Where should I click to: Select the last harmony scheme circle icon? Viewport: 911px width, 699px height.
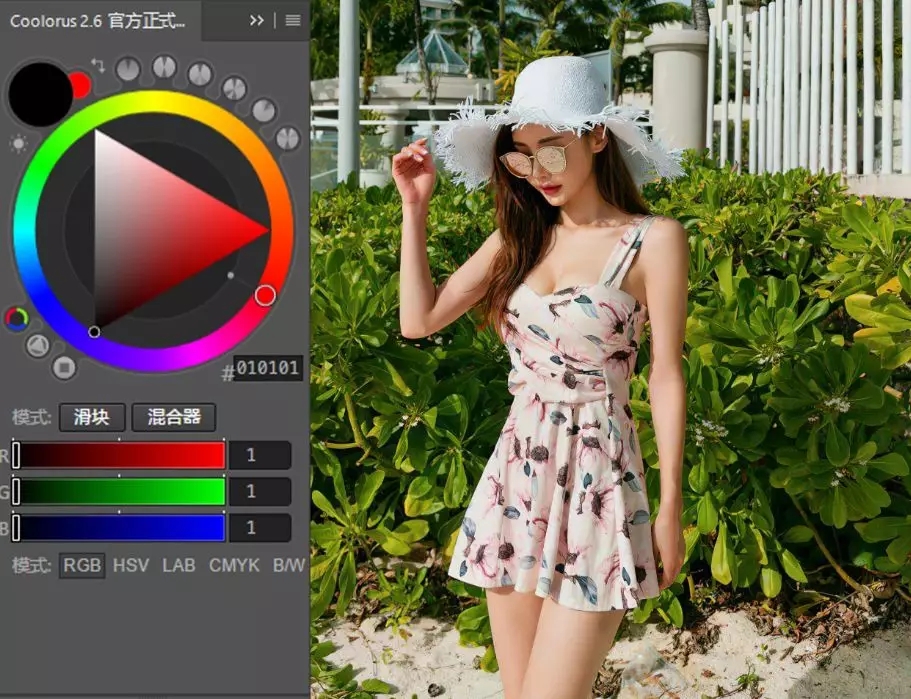coord(288,138)
